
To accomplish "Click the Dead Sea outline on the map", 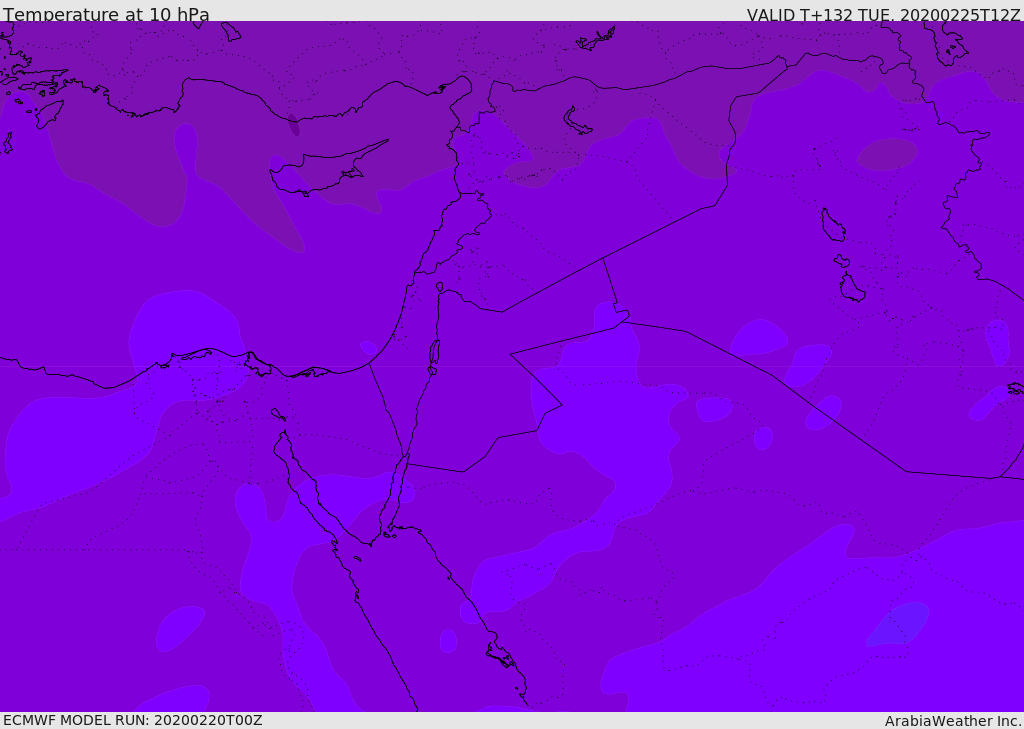I will [x=434, y=355].
